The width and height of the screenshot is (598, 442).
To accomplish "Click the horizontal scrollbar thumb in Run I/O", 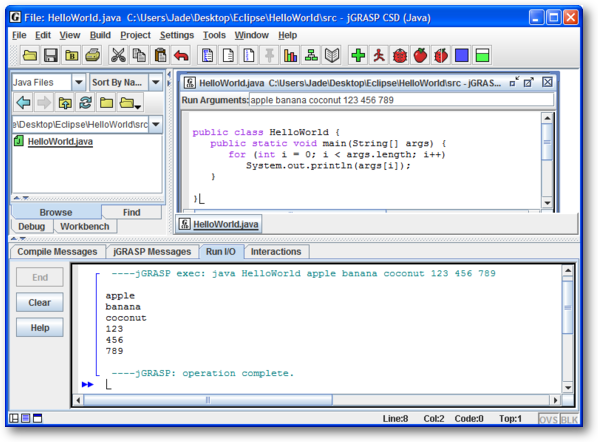I will 208,400.
